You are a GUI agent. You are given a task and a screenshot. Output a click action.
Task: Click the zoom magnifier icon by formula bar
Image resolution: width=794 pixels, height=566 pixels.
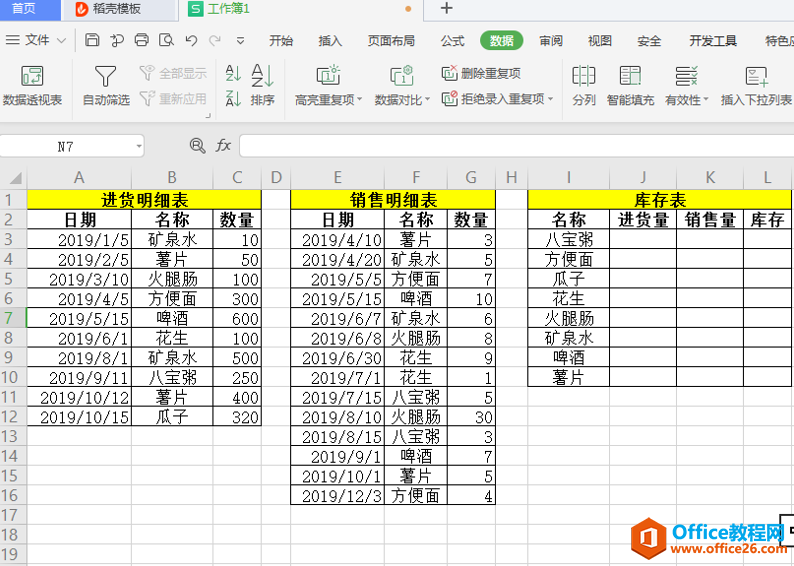[x=197, y=146]
